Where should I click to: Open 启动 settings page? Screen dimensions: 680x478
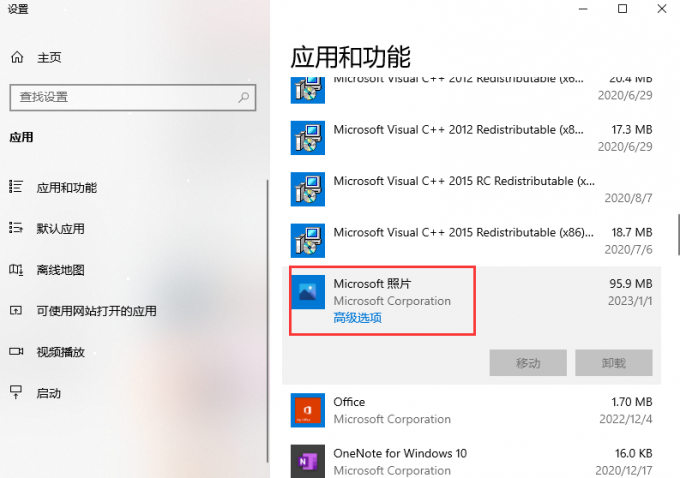(x=48, y=393)
